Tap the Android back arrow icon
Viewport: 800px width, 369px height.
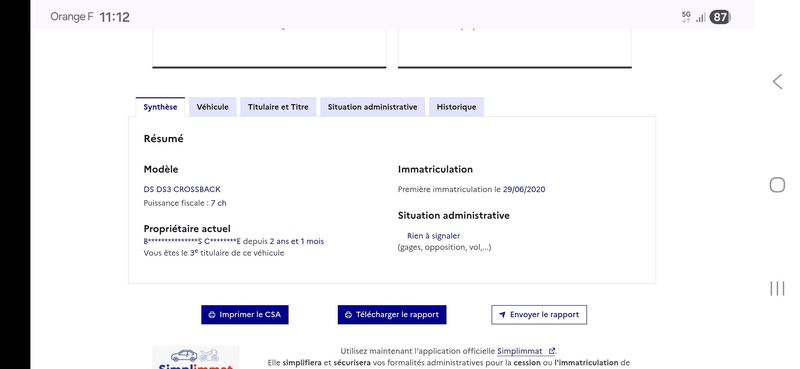[777, 82]
